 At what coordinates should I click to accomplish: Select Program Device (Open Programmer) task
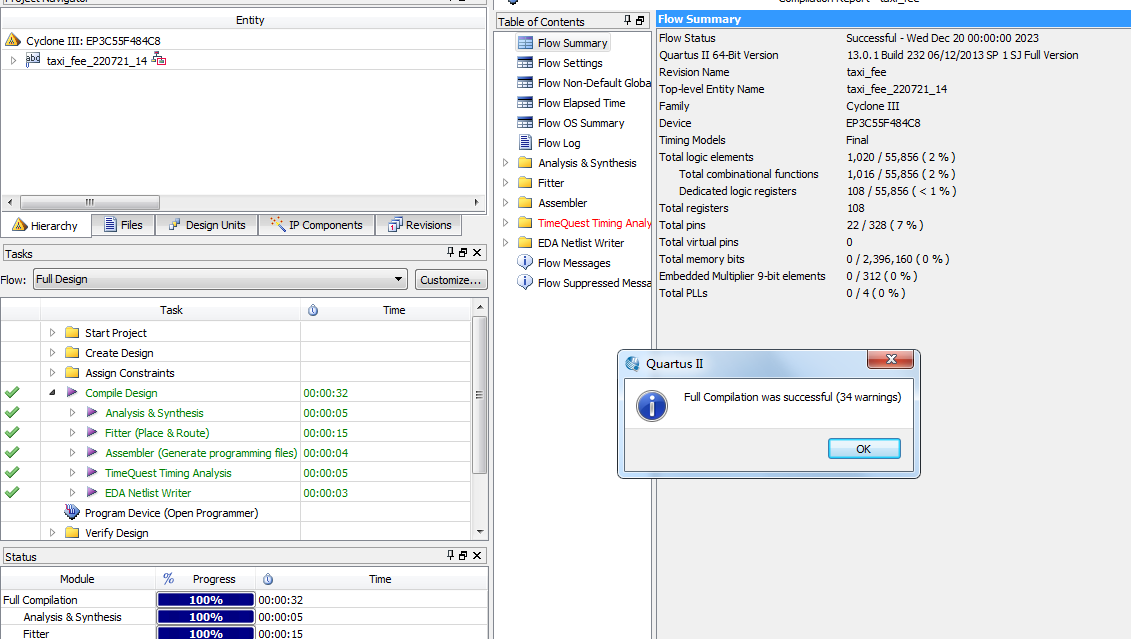(172, 513)
